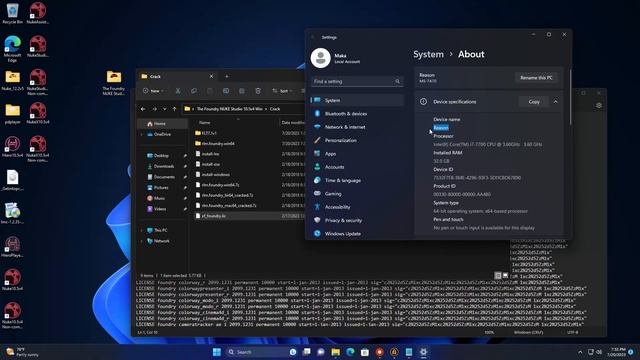Collapse Device specifications section

(556, 102)
